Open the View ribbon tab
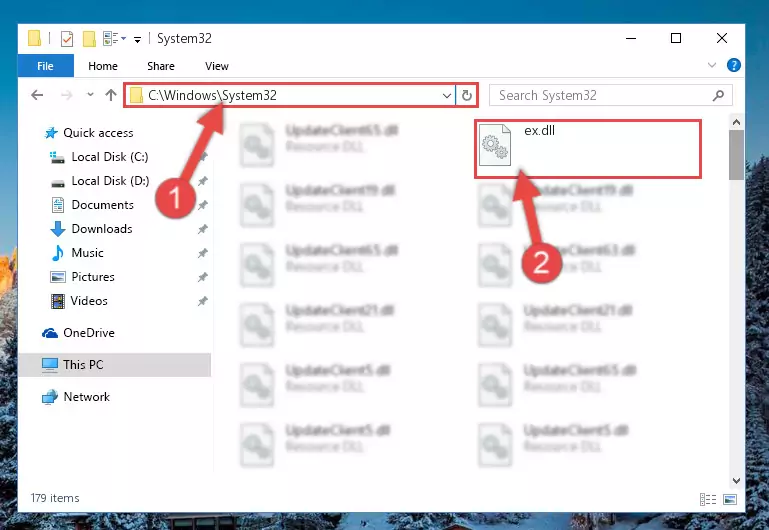 (216, 66)
